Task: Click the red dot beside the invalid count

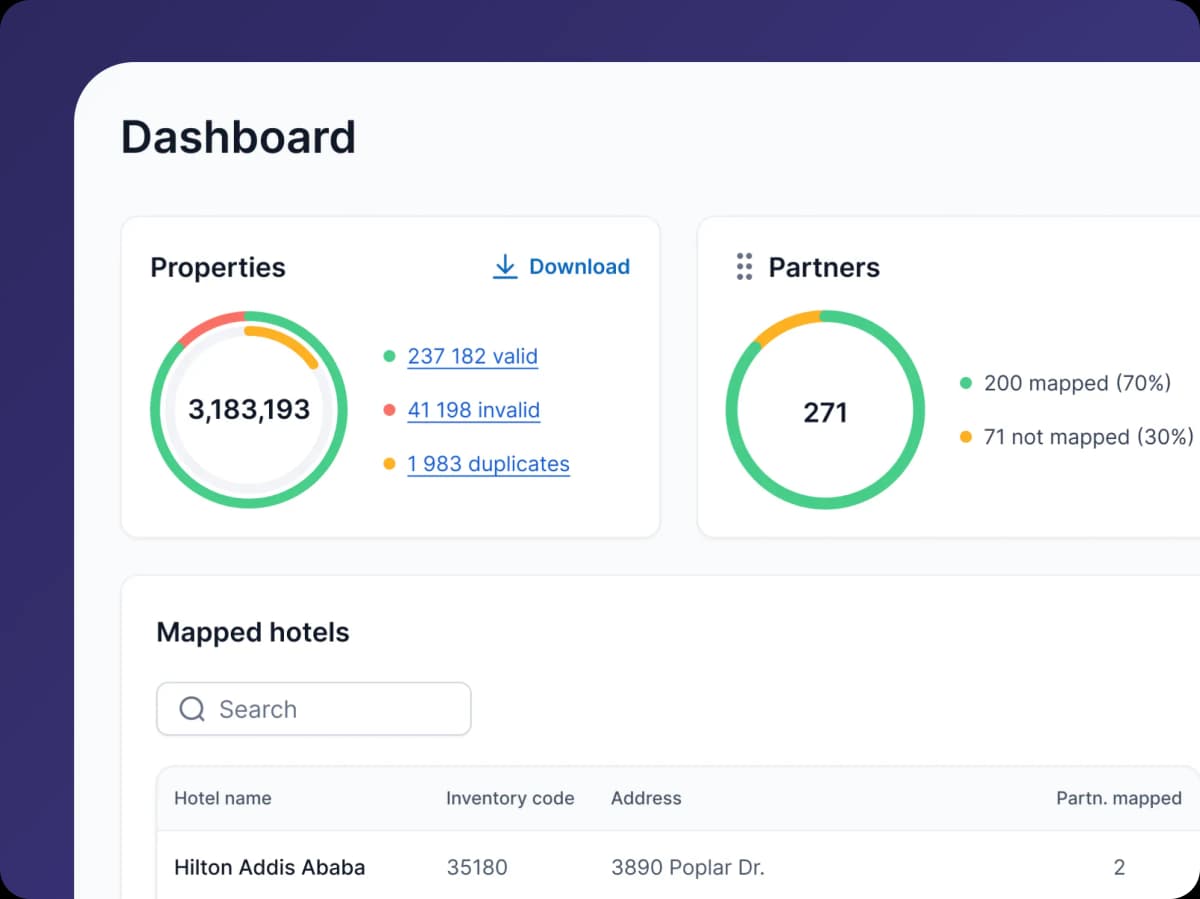Action: tap(390, 410)
